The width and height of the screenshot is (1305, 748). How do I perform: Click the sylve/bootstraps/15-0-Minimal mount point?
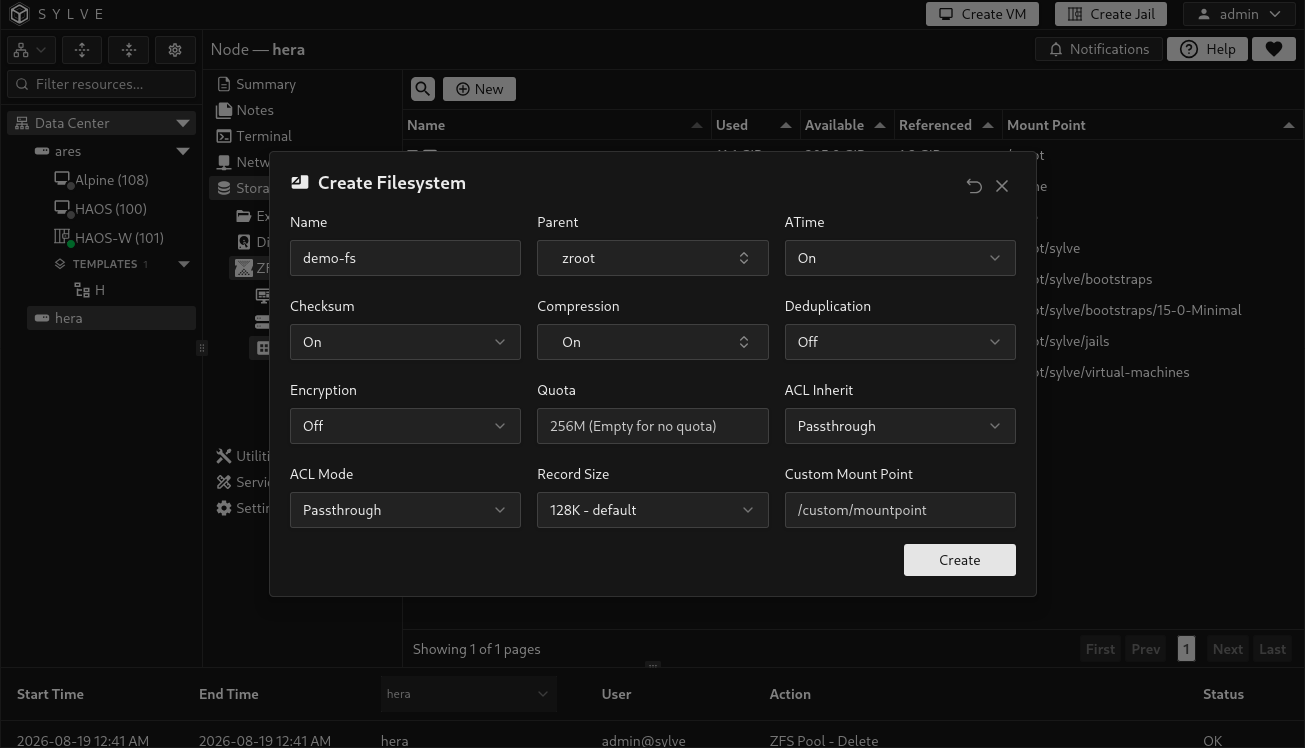point(1139,310)
